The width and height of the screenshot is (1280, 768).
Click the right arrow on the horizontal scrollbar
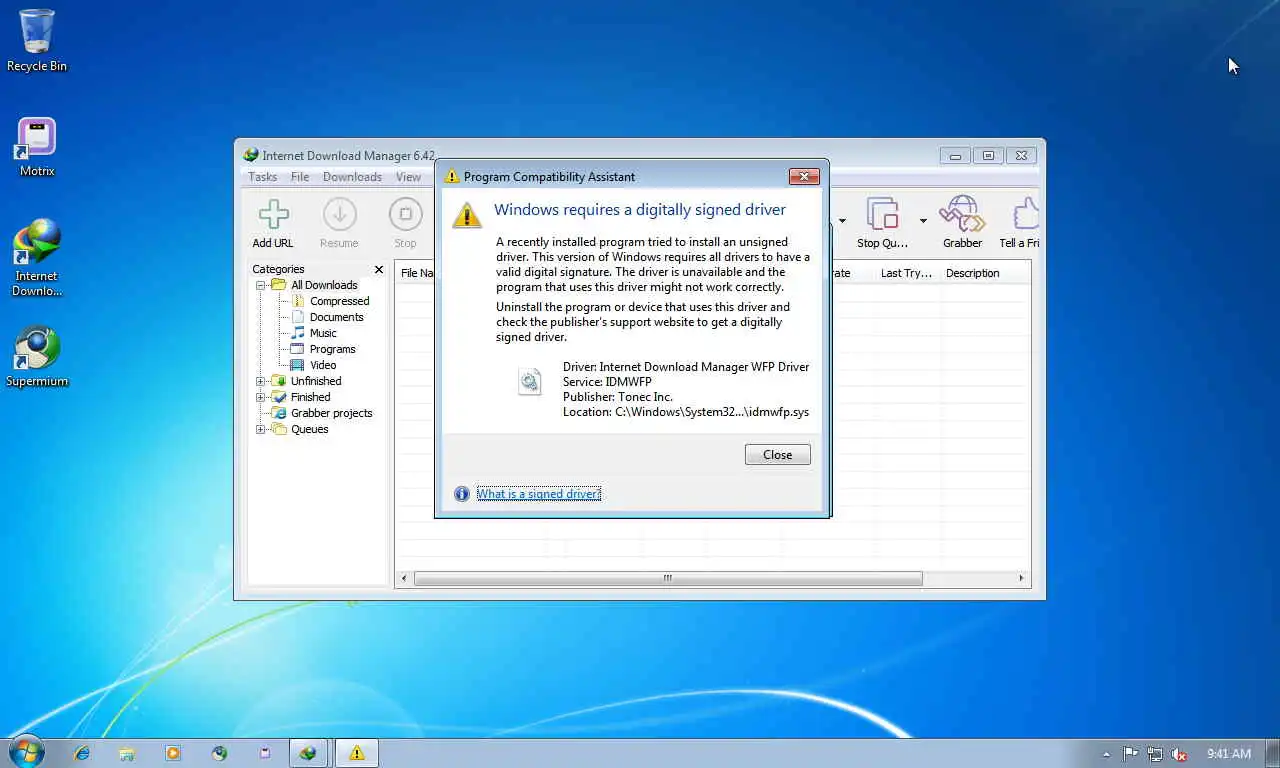pos(1021,578)
